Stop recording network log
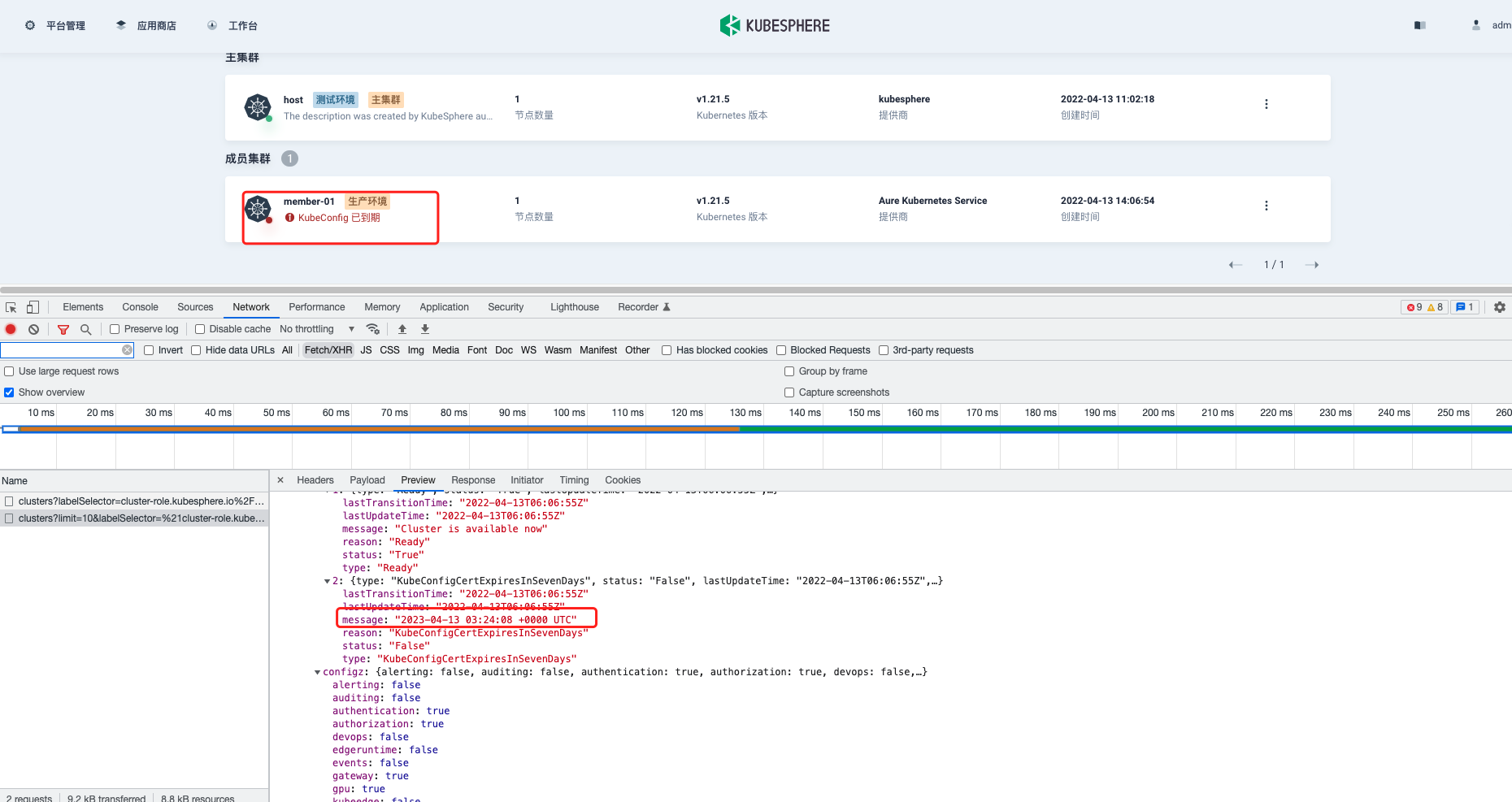Image resolution: width=1512 pixels, height=802 pixels. click(11, 329)
